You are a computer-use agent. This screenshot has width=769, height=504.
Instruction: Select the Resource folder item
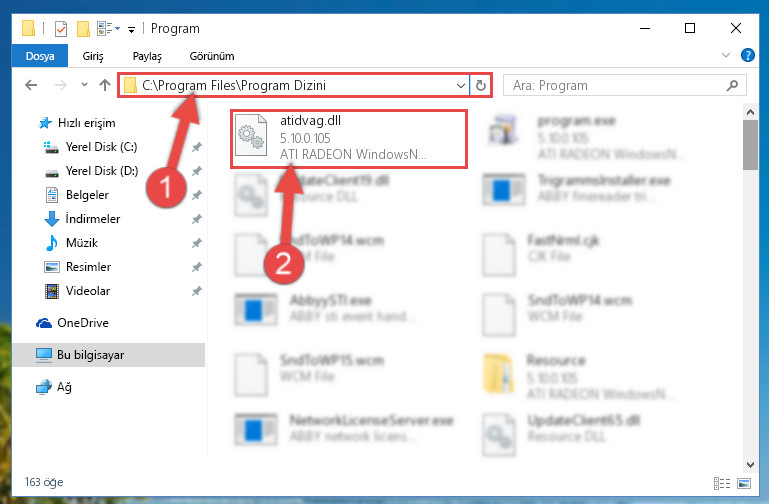(579, 376)
